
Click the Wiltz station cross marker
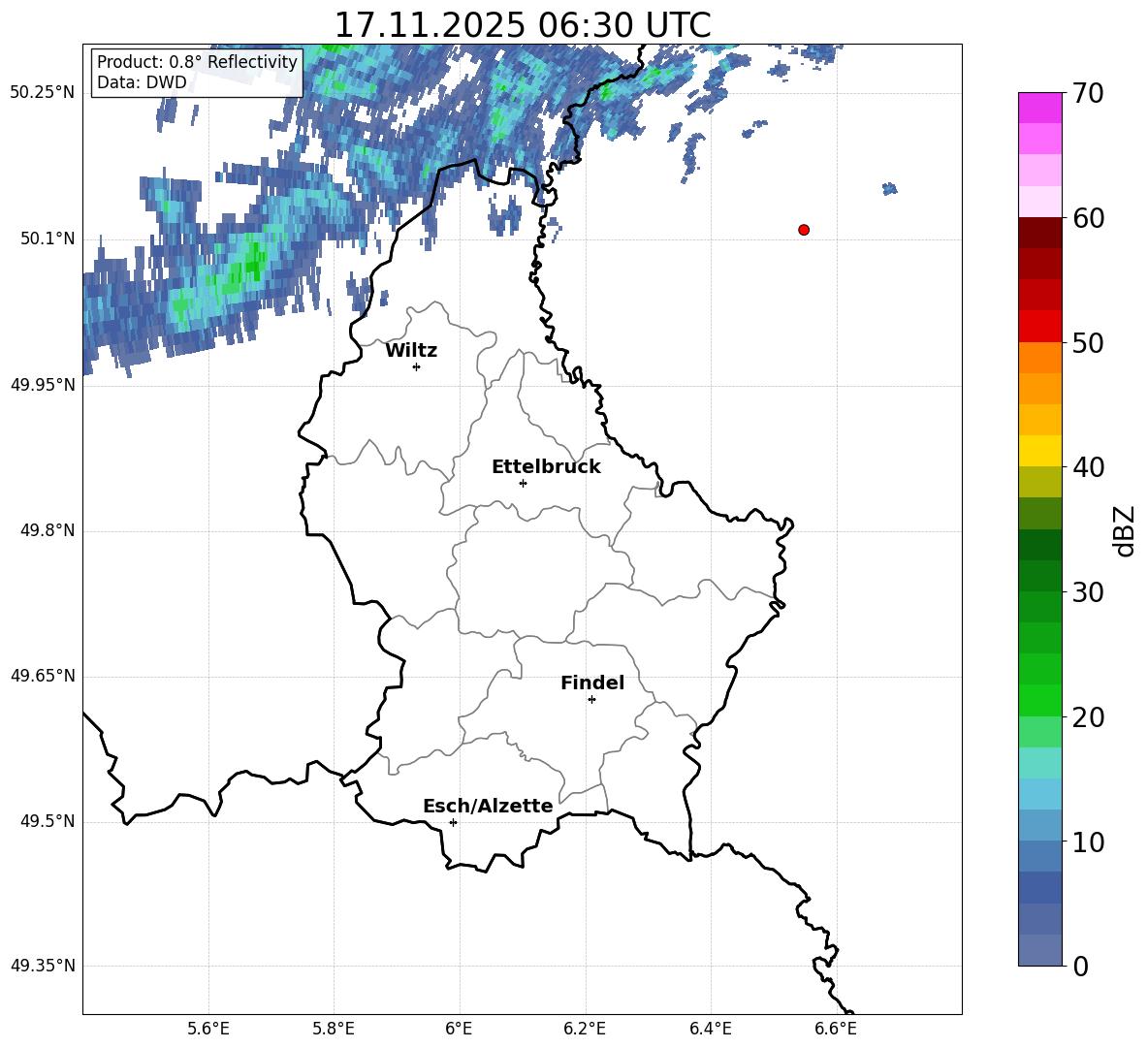coord(417,366)
